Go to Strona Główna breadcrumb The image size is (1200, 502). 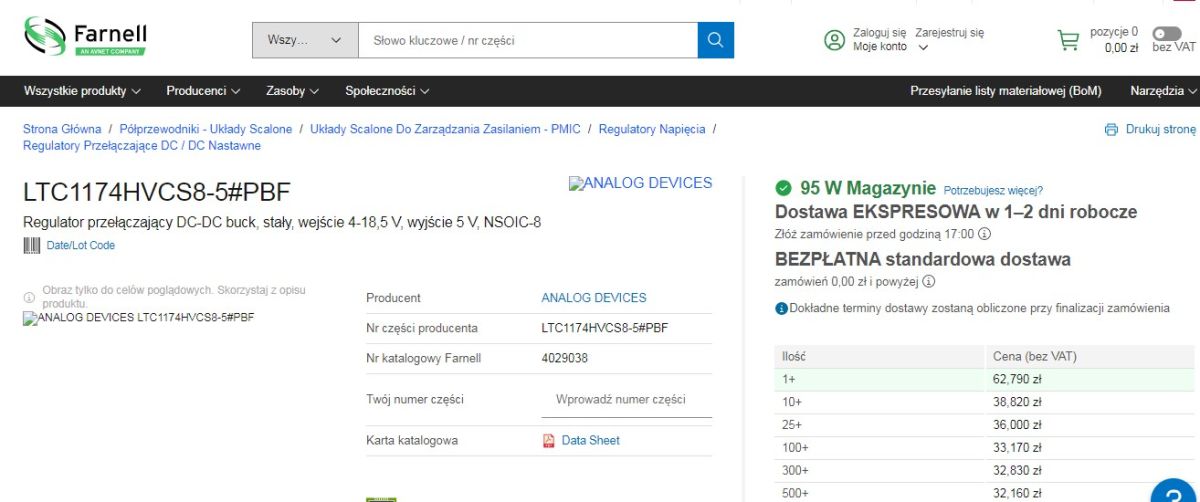coord(62,129)
